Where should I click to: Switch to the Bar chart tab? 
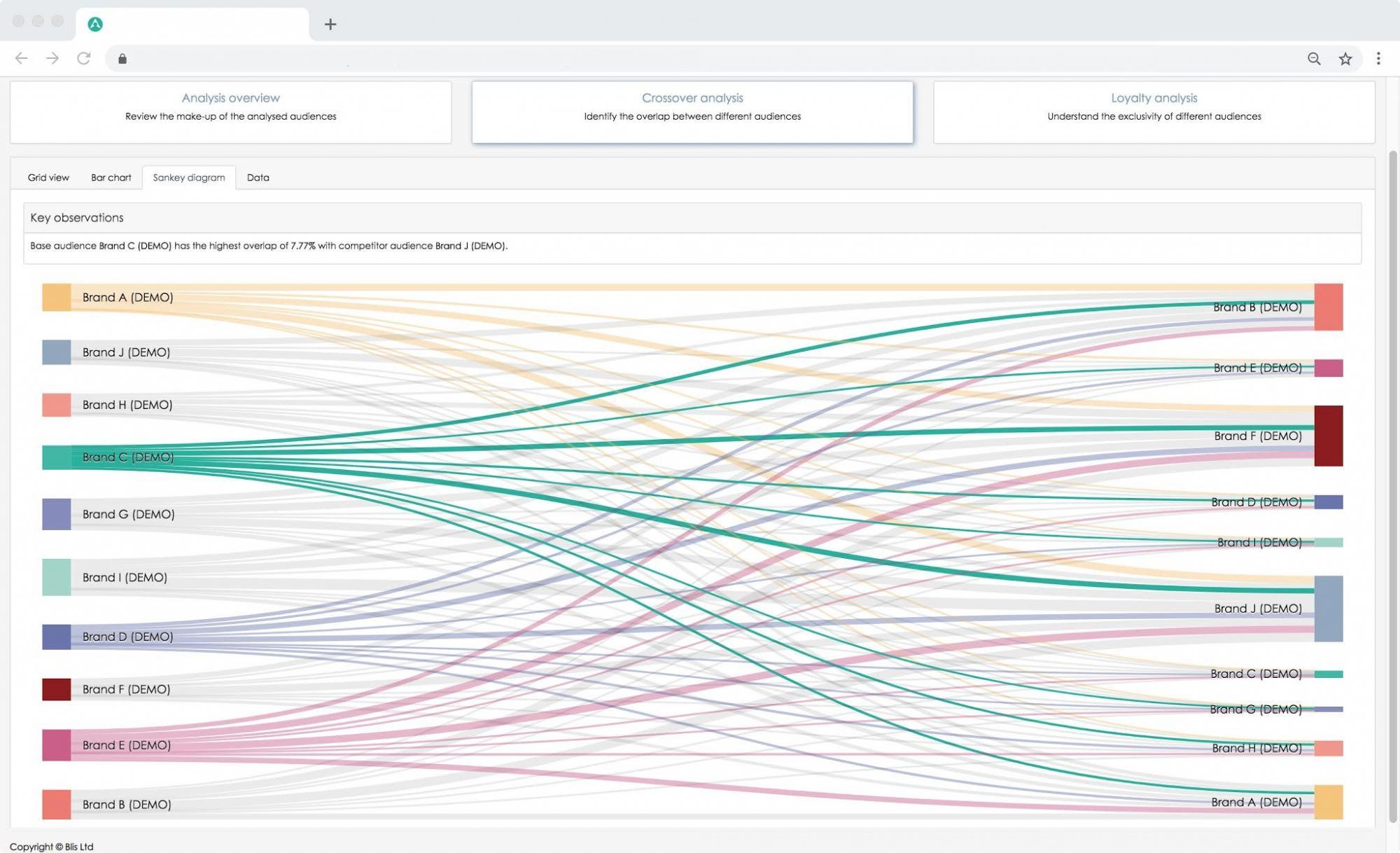pos(111,177)
